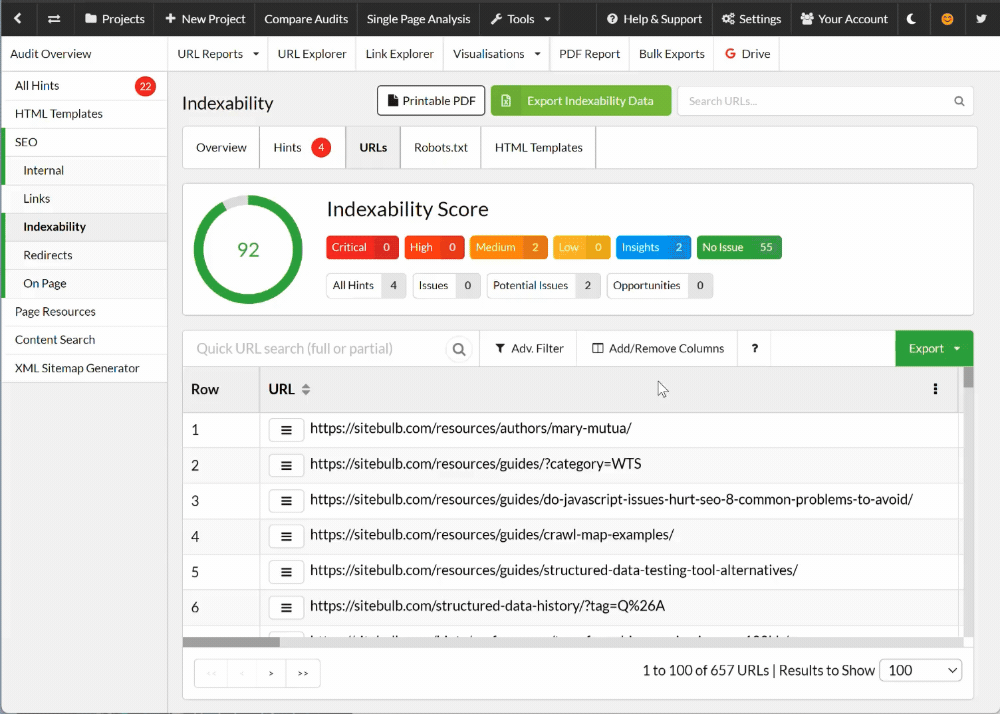Click the Printable PDF button
The width and height of the screenshot is (1000, 714).
click(x=431, y=101)
